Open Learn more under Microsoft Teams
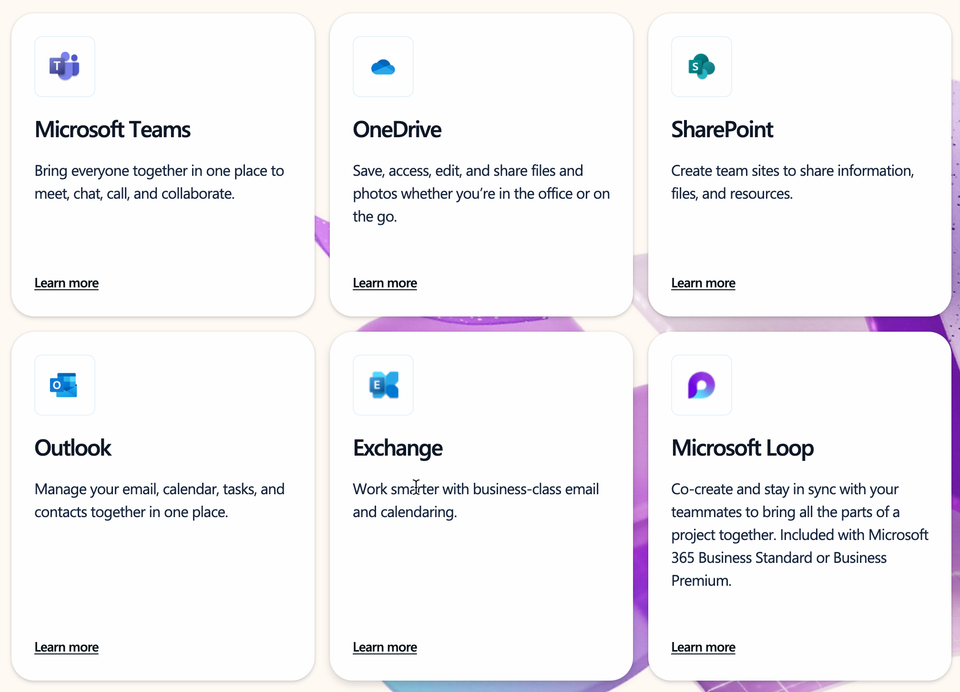Image resolution: width=960 pixels, height=692 pixels. 66,283
